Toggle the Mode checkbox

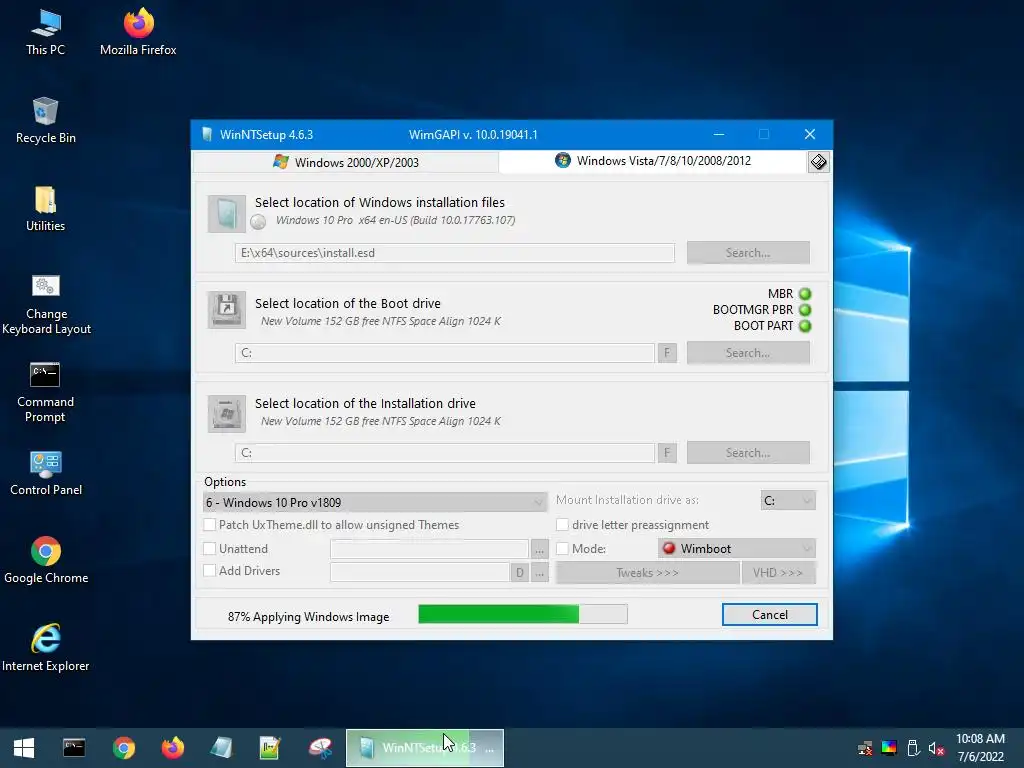click(x=562, y=549)
